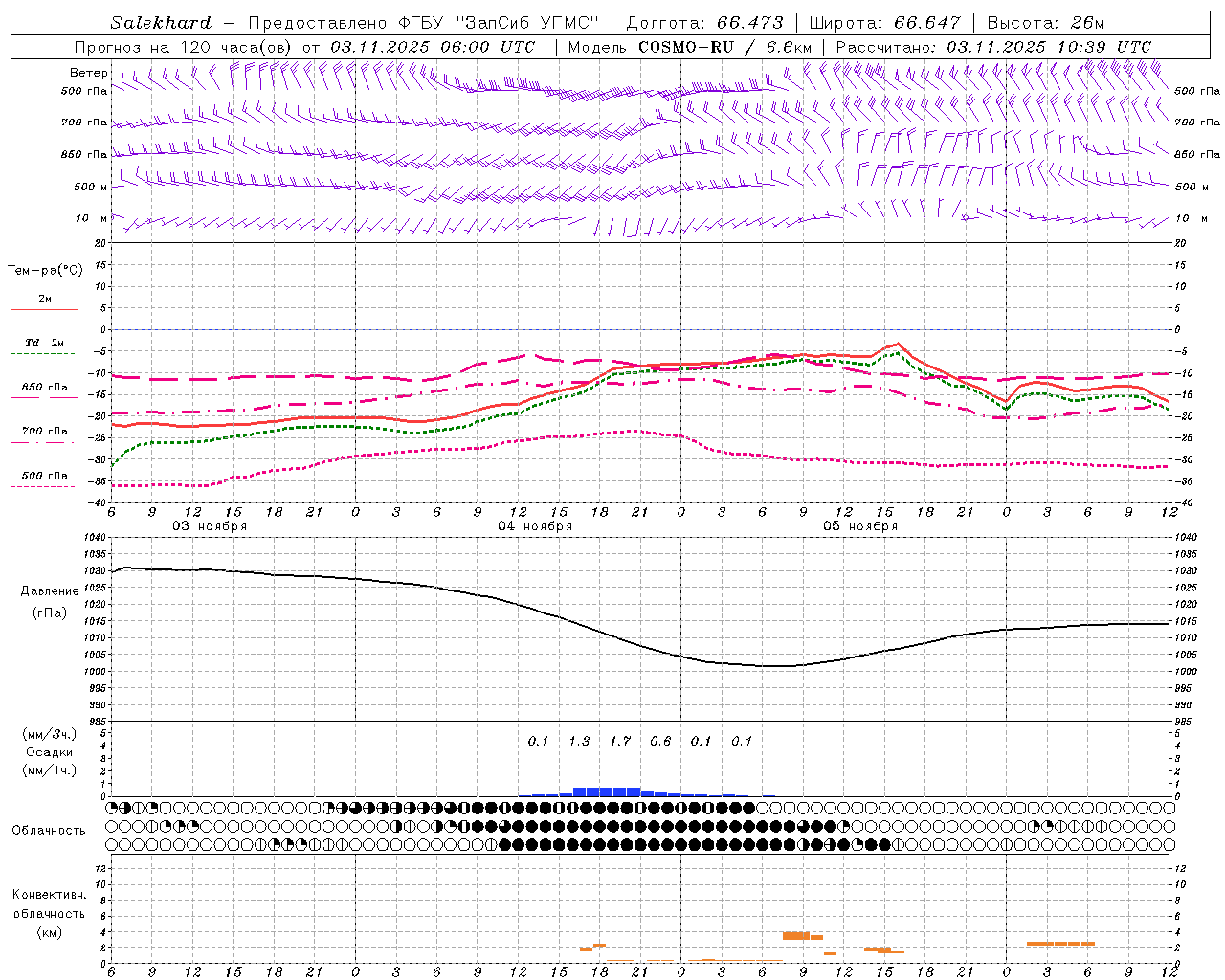Click the "850 гПа" temperature legend entry
This screenshot has width=1225, height=980.
pyautogui.click(x=45, y=388)
